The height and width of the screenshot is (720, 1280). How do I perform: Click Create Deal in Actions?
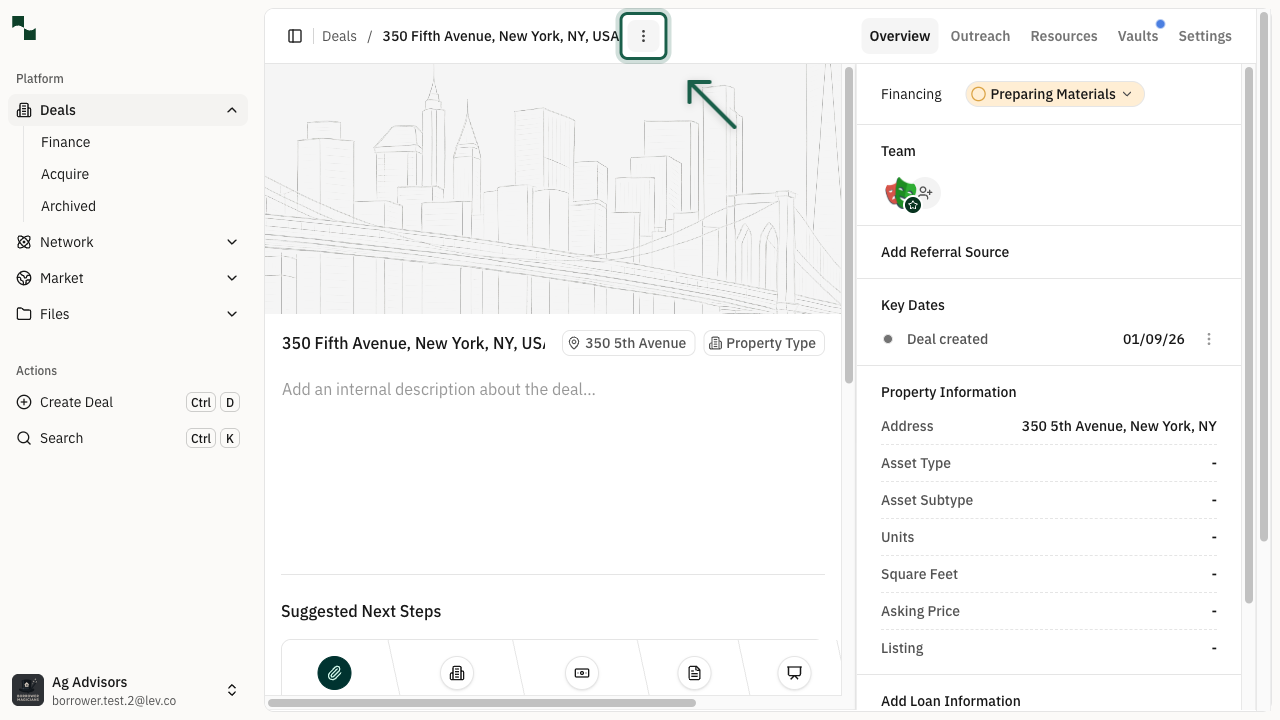[x=77, y=402]
